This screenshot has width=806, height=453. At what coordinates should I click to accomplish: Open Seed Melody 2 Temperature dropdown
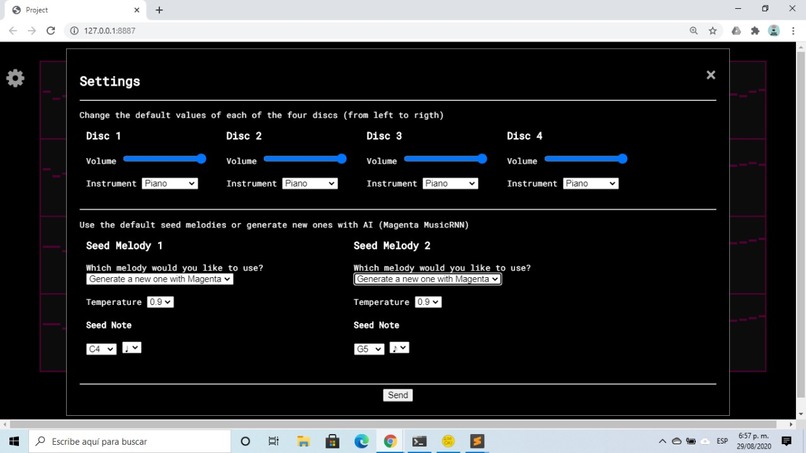[428, 302]
